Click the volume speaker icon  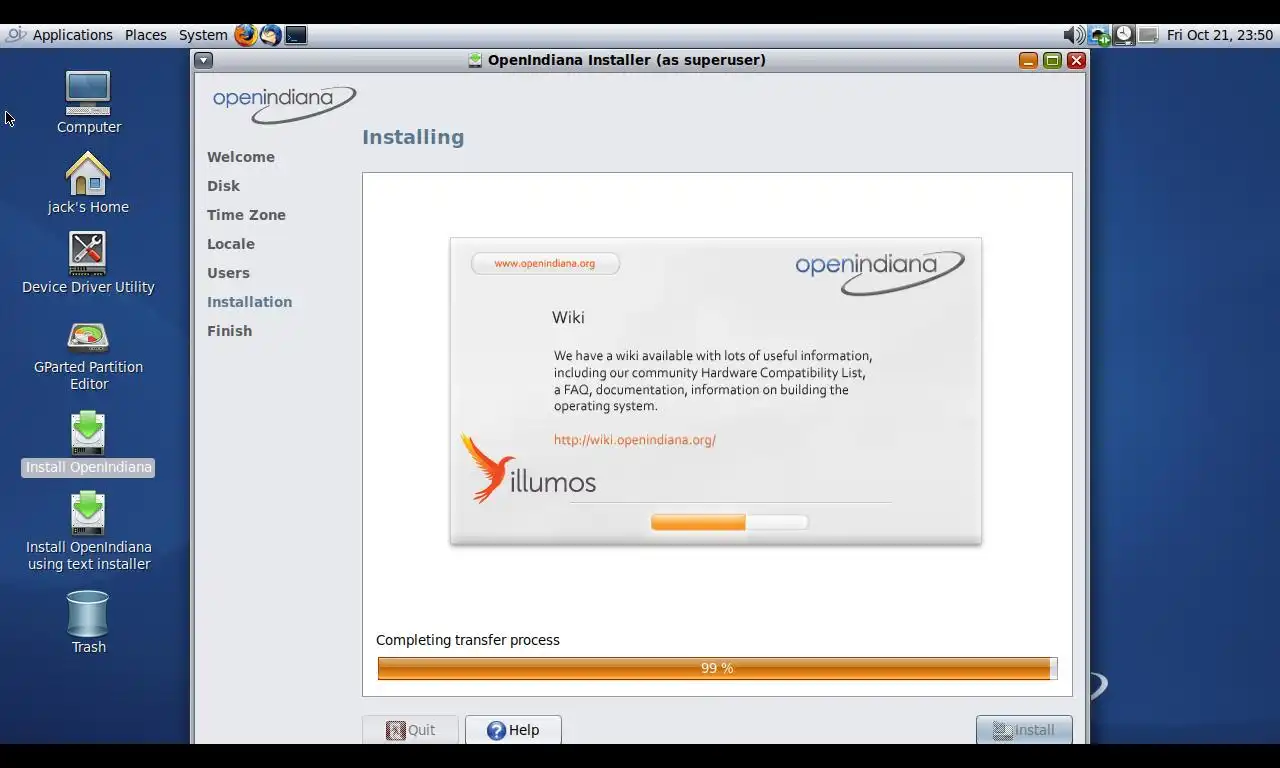coord(1074,35)
